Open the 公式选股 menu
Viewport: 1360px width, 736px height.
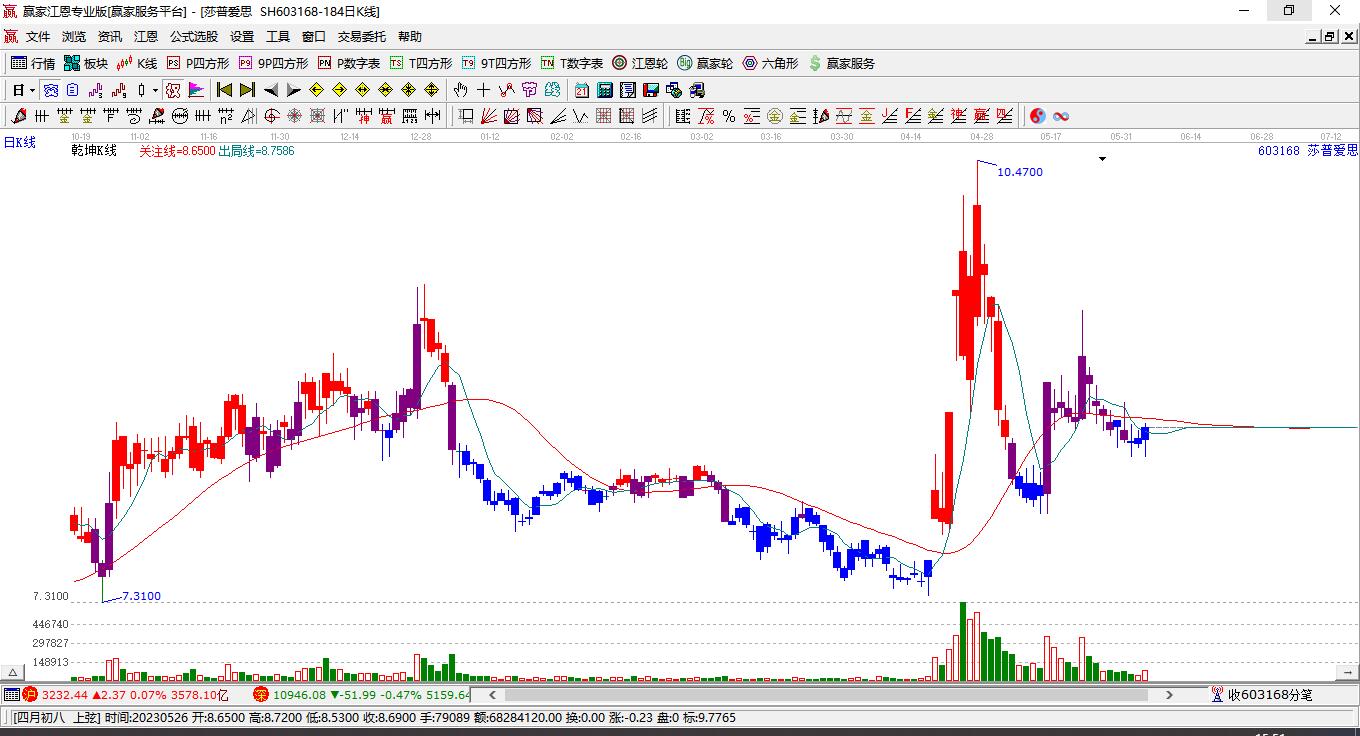tap(194, 37)
